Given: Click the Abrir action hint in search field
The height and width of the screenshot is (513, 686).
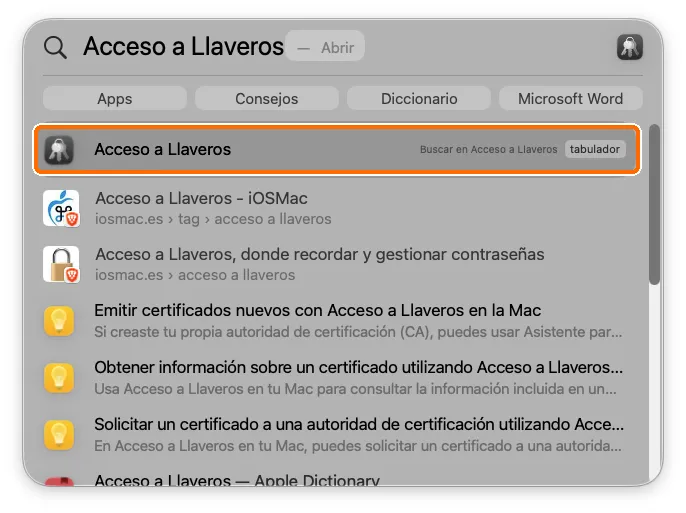Looking at the screenshot, I should [x=325, y=46].
